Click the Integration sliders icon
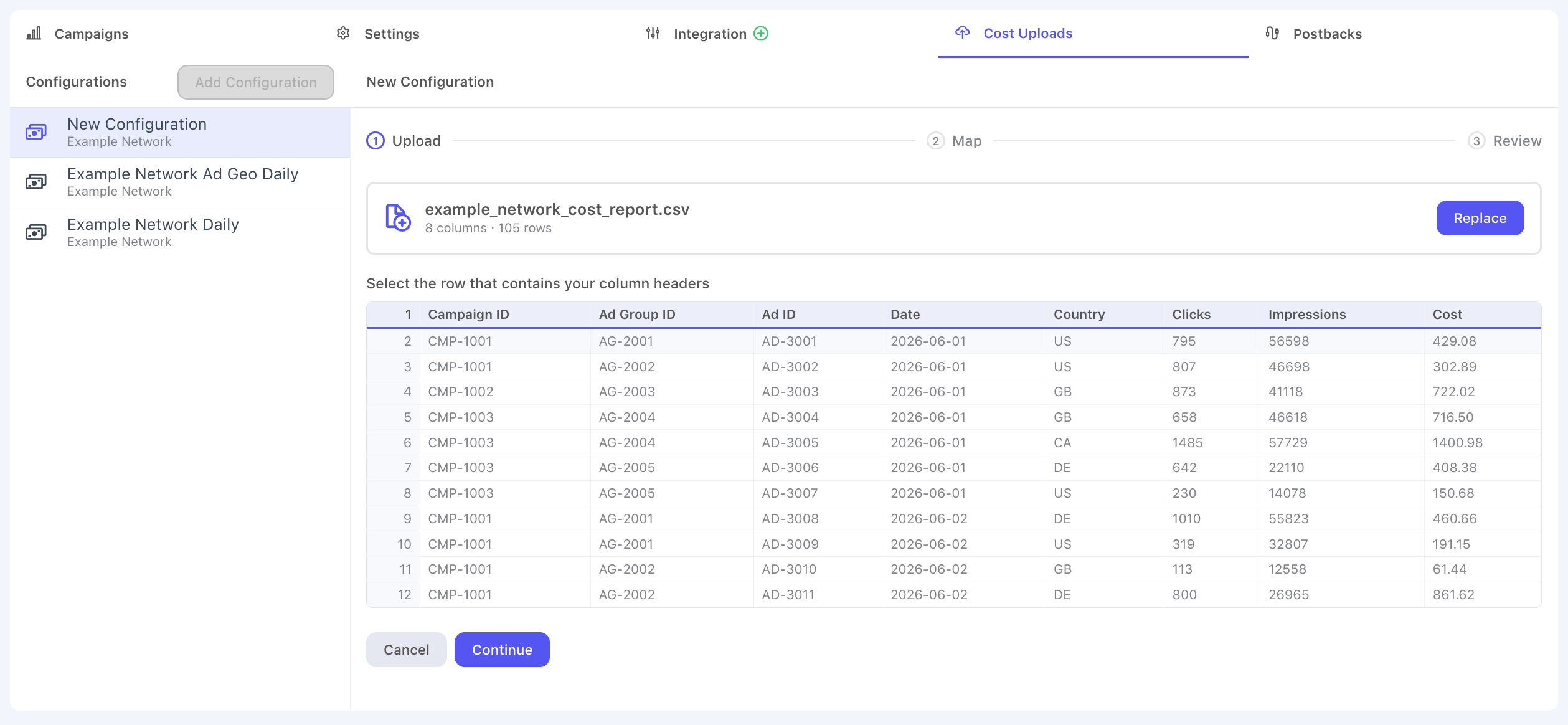 click(x=653, y=33)
